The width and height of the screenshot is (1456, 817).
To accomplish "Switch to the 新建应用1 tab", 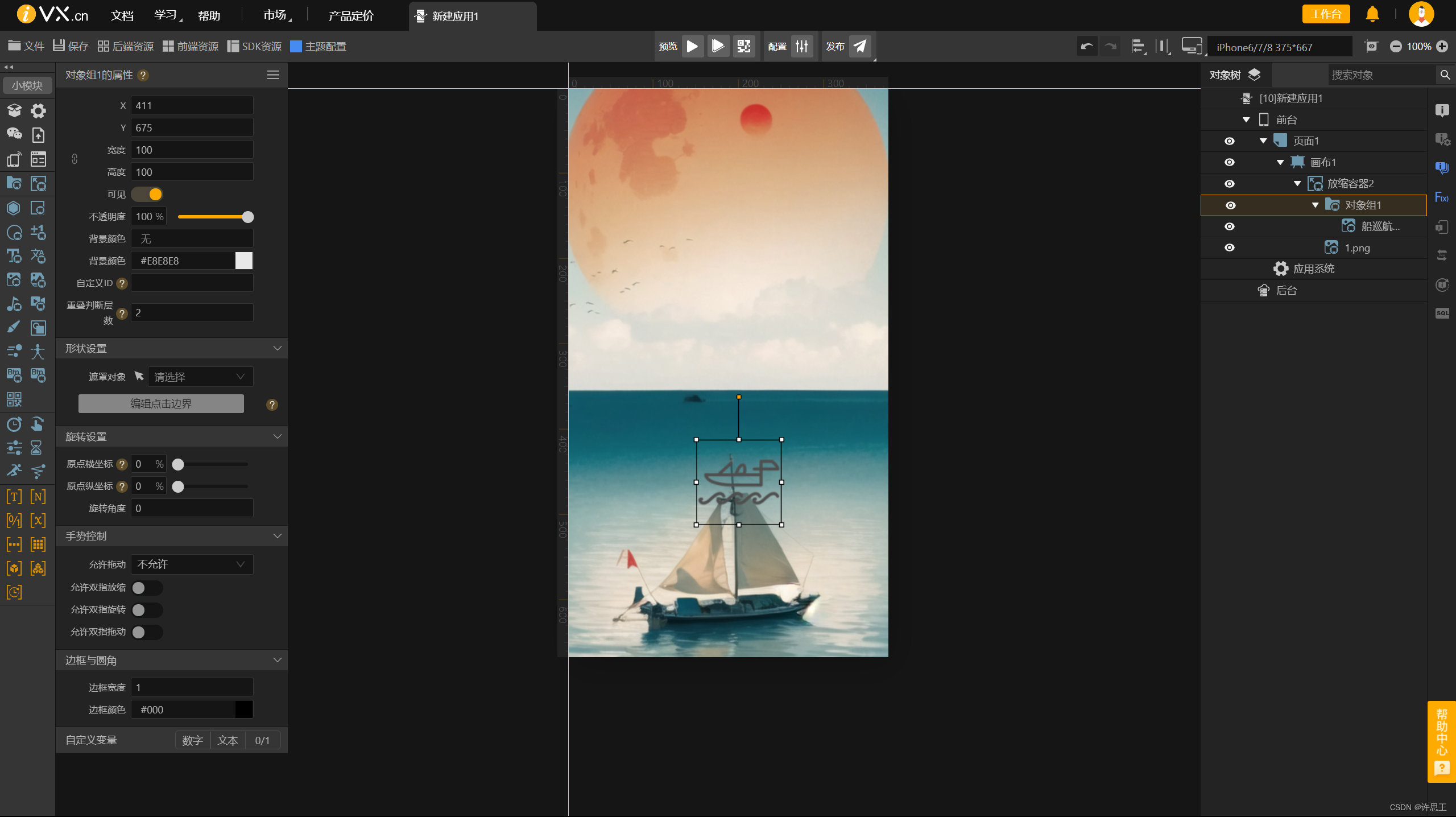I will point(472,16).
